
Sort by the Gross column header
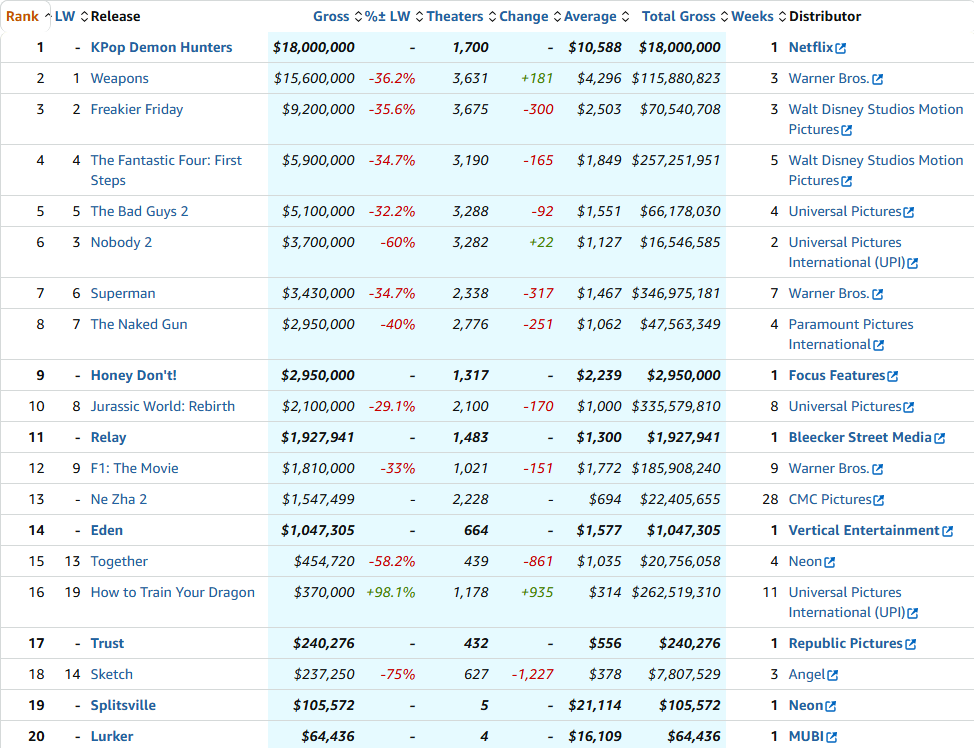coord(331,16)
